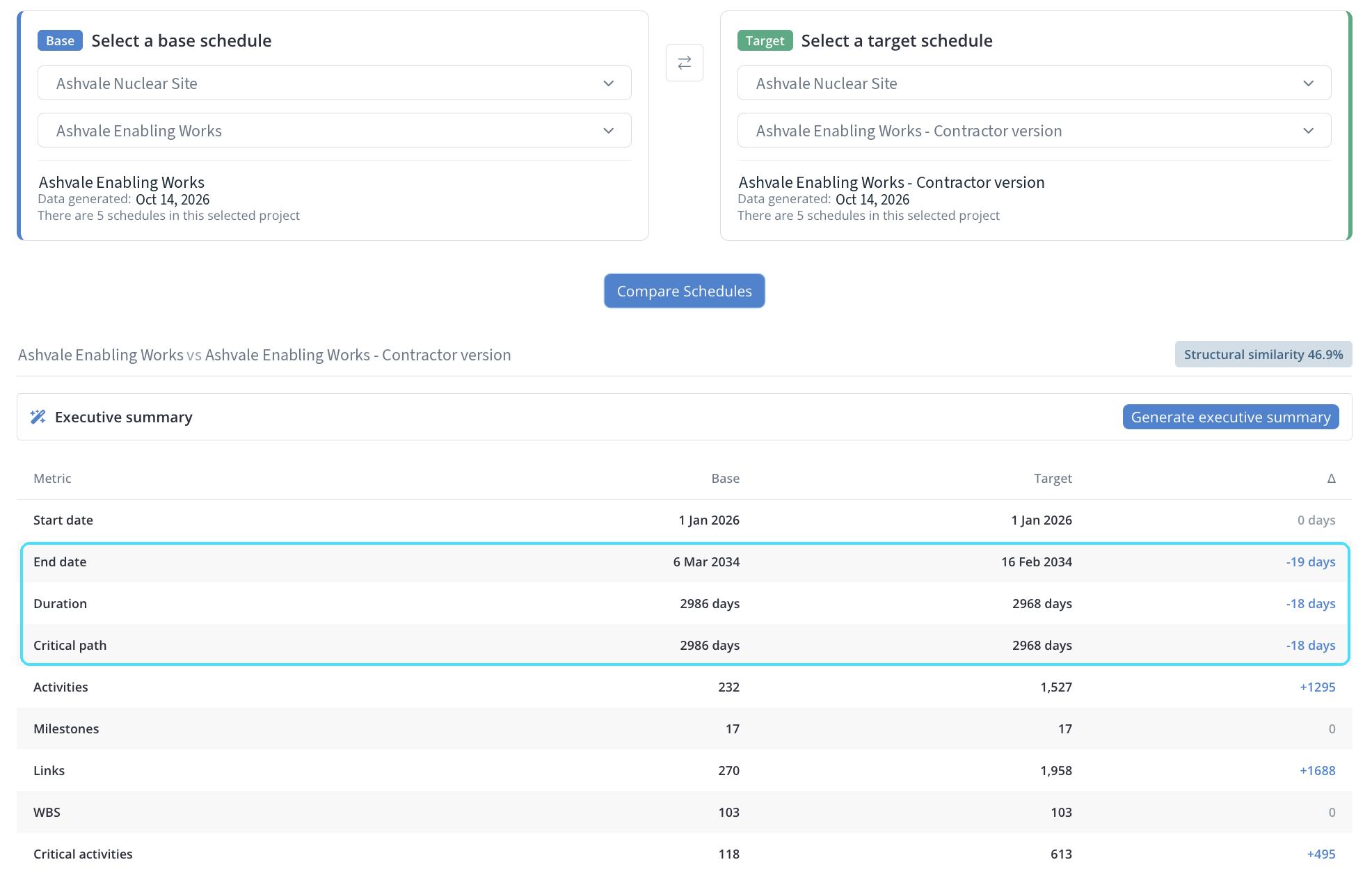
Task: Click 'Select a base schedule' heading
Action: click(x=182, y=40)
